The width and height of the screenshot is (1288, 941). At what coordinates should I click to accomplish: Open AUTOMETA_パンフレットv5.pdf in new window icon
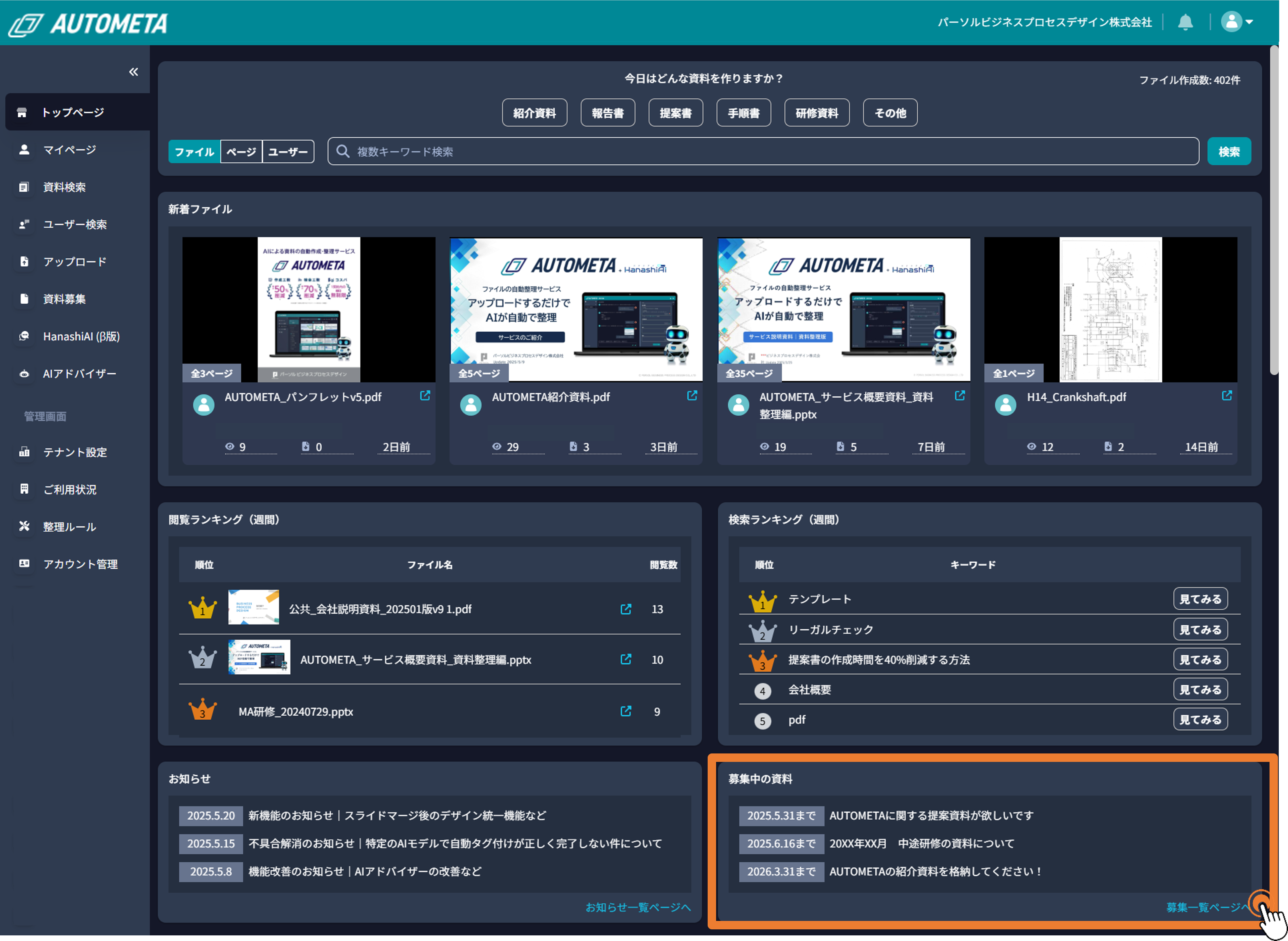click(x=425, y=396)
